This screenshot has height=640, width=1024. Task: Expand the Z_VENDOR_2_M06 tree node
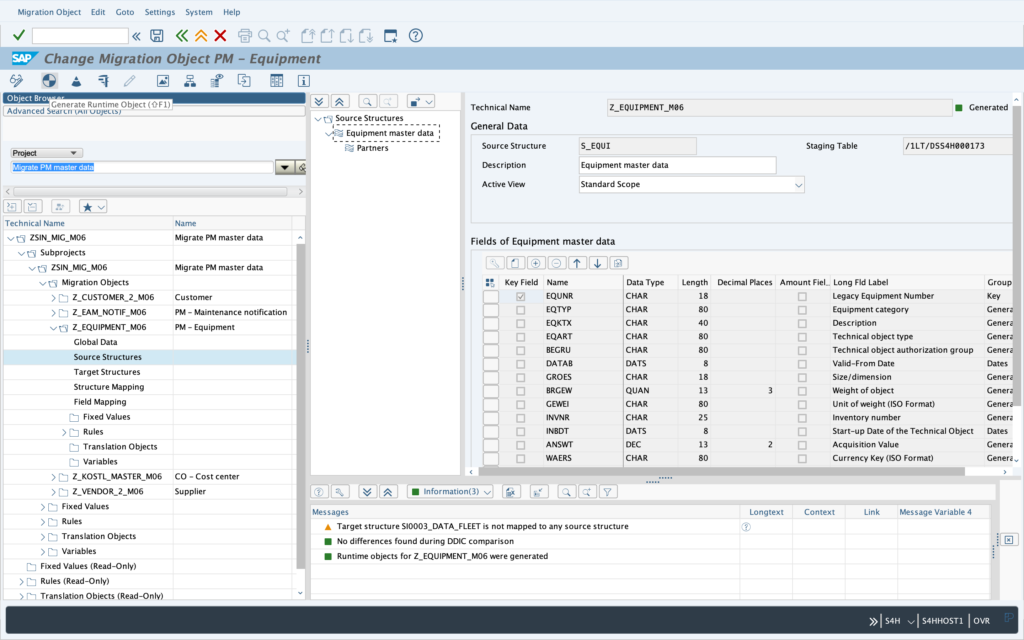(x=54, y=492)
